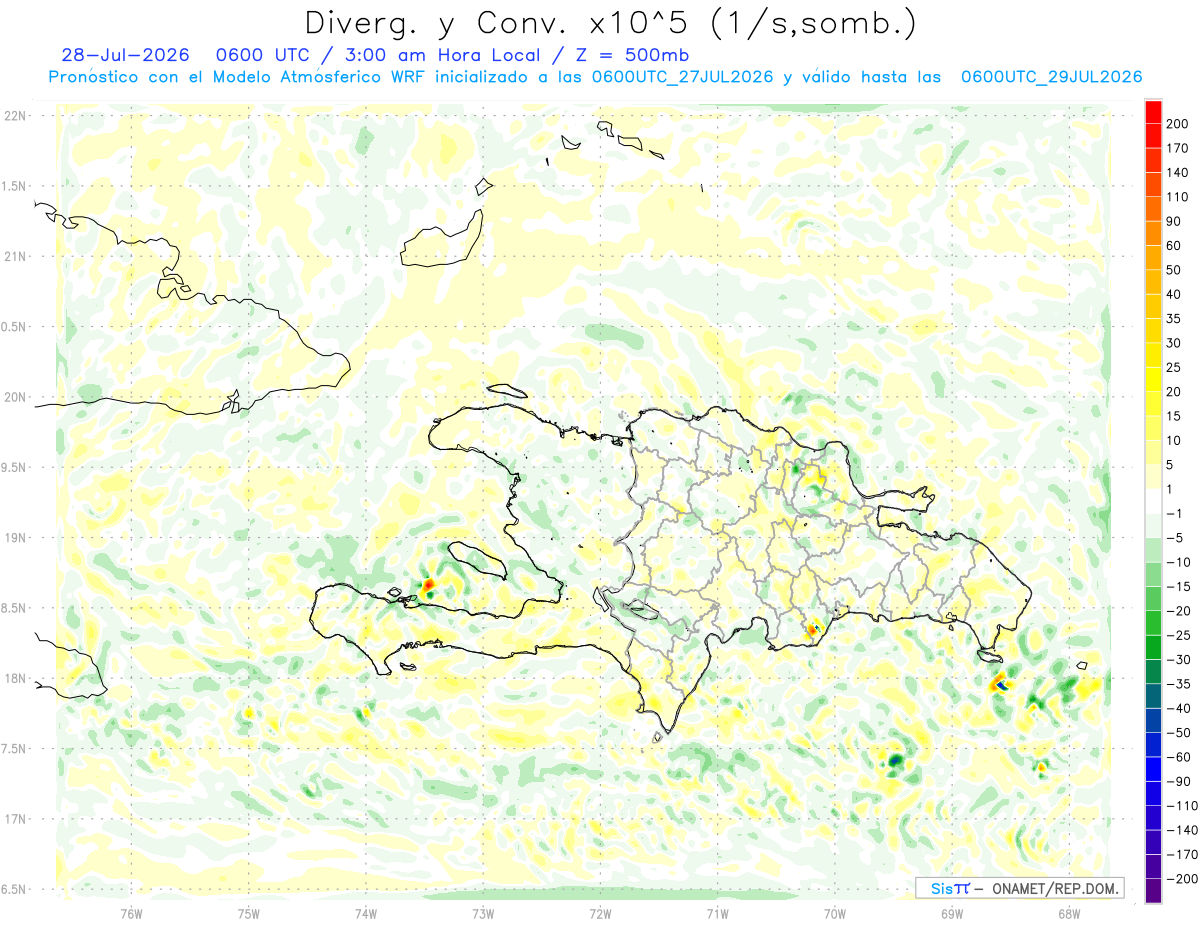Click the positive "110" color scale label
The height and width of the screenshot is (927, 1200).
[1178, 197]
